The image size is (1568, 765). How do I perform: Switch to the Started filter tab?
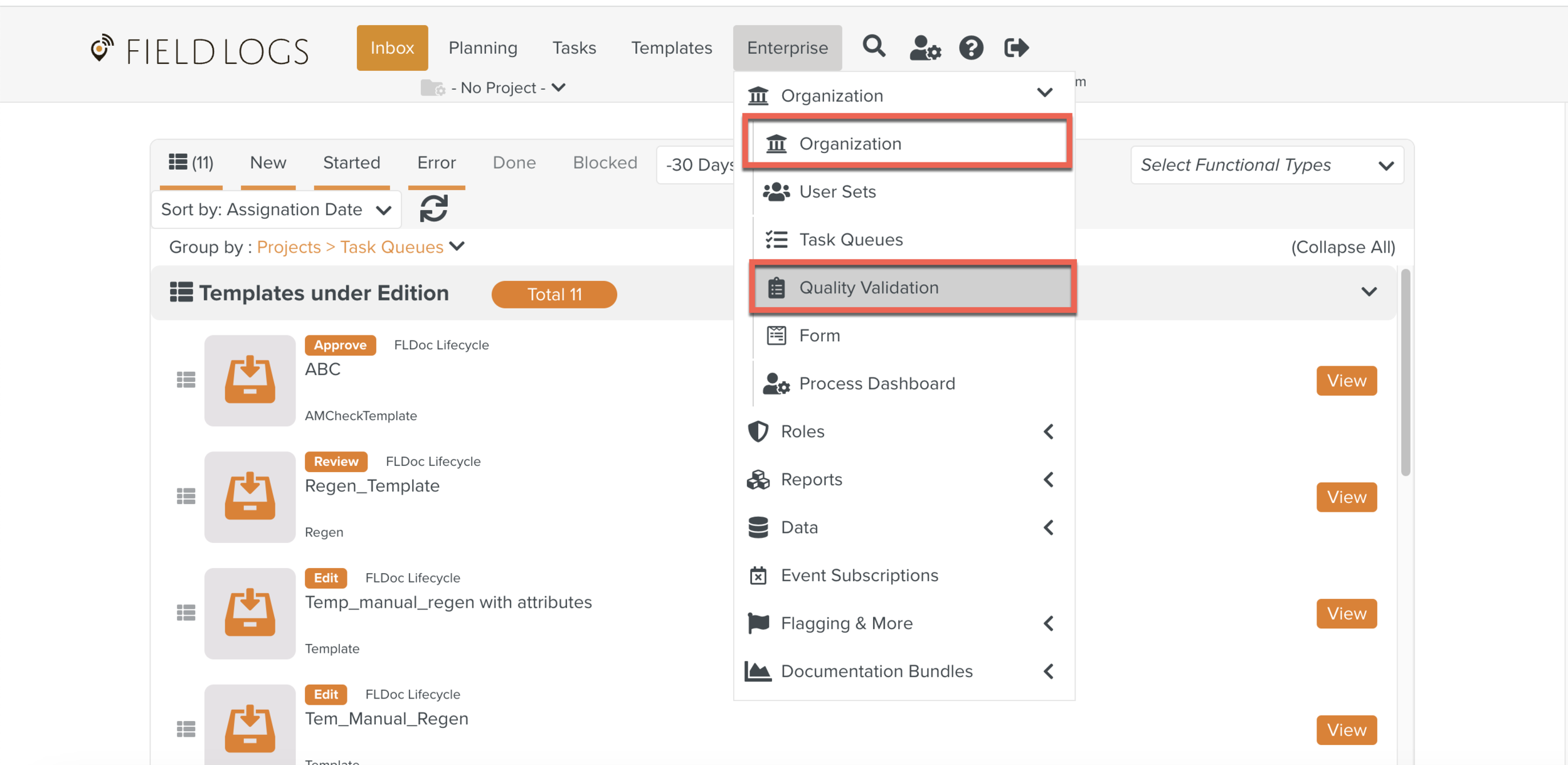tap(351, 163)
